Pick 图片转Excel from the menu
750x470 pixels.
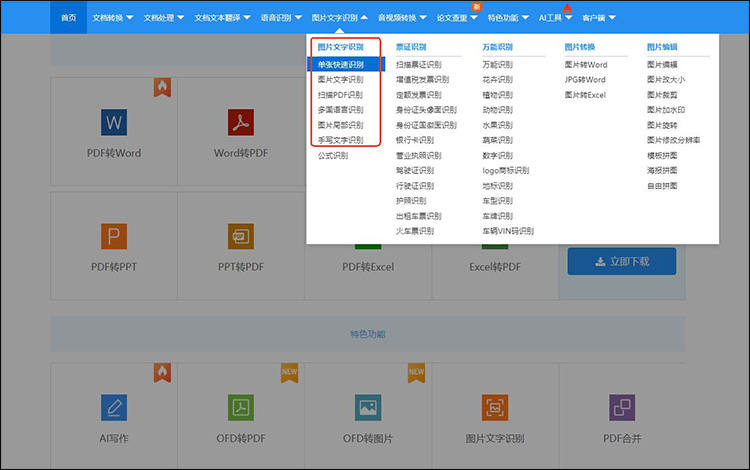[x=585, y=95]
